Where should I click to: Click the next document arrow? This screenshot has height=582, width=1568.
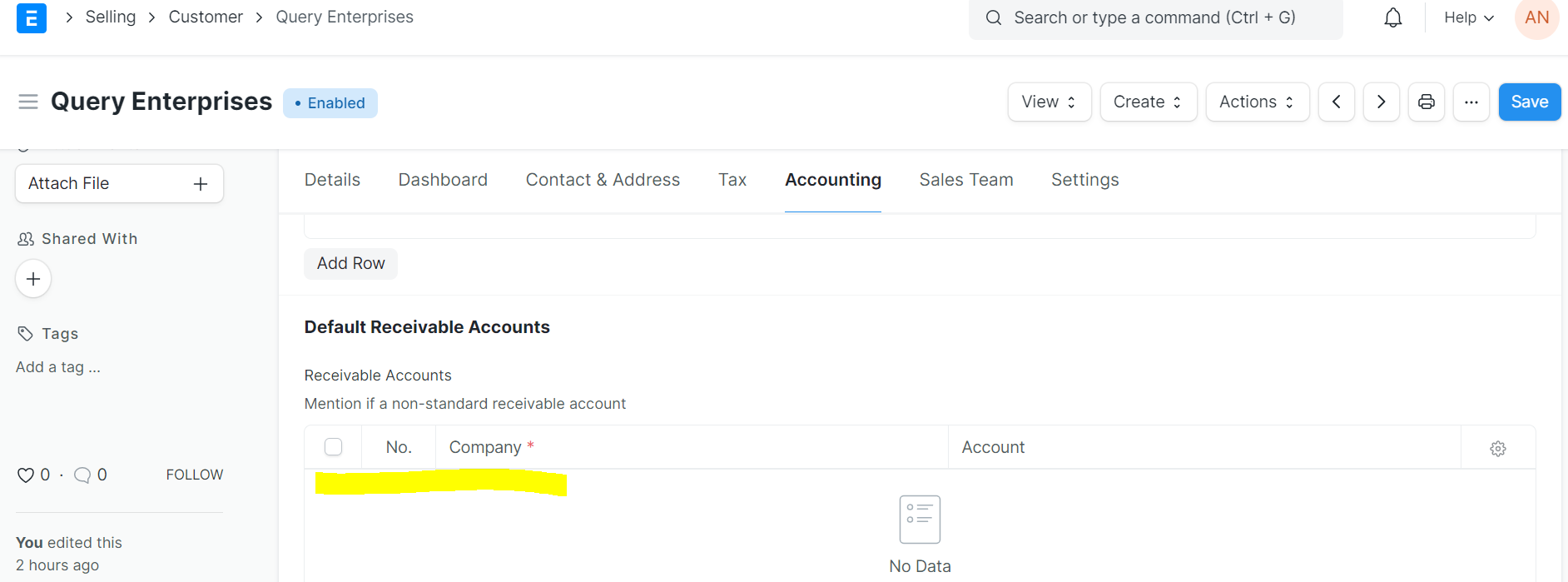(x=1381, y=102)
